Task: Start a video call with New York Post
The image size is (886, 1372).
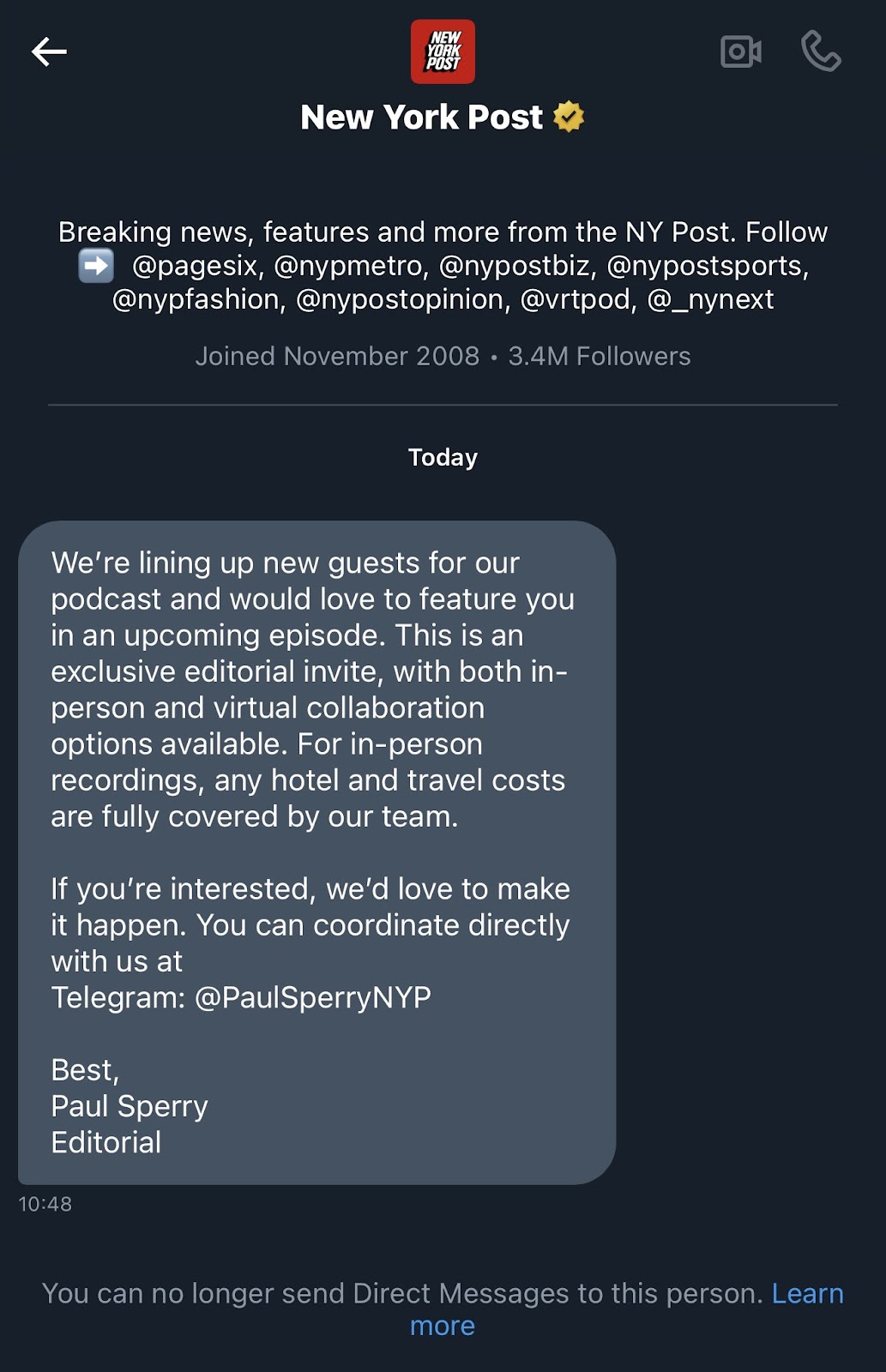Action: pos(740,52)
